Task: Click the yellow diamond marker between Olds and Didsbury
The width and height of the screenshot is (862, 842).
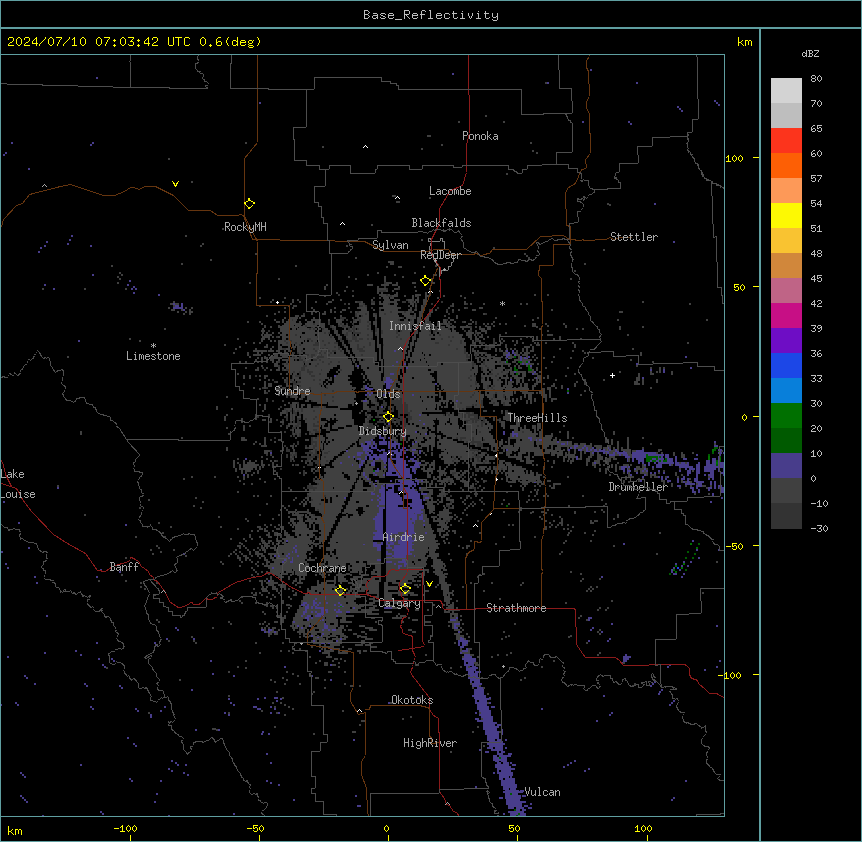Action: [388, 416]
